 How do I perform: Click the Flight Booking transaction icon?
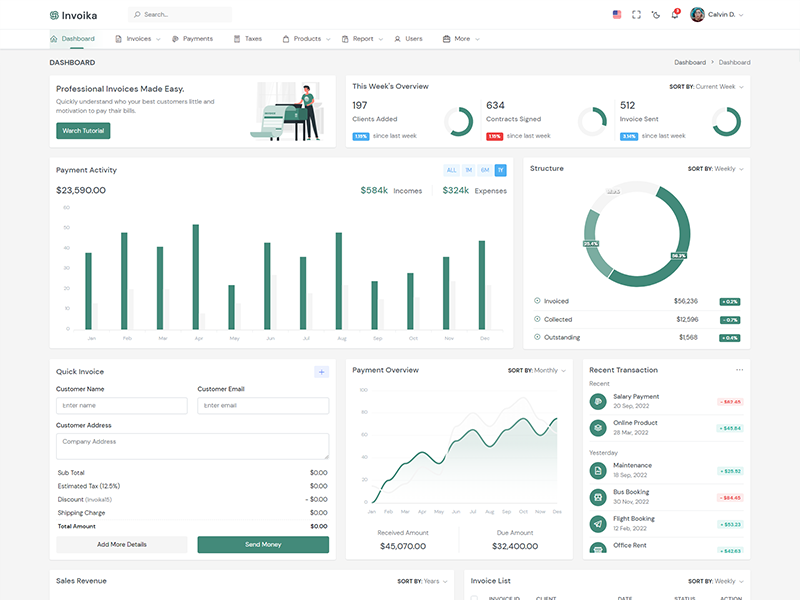pos(598,523)
